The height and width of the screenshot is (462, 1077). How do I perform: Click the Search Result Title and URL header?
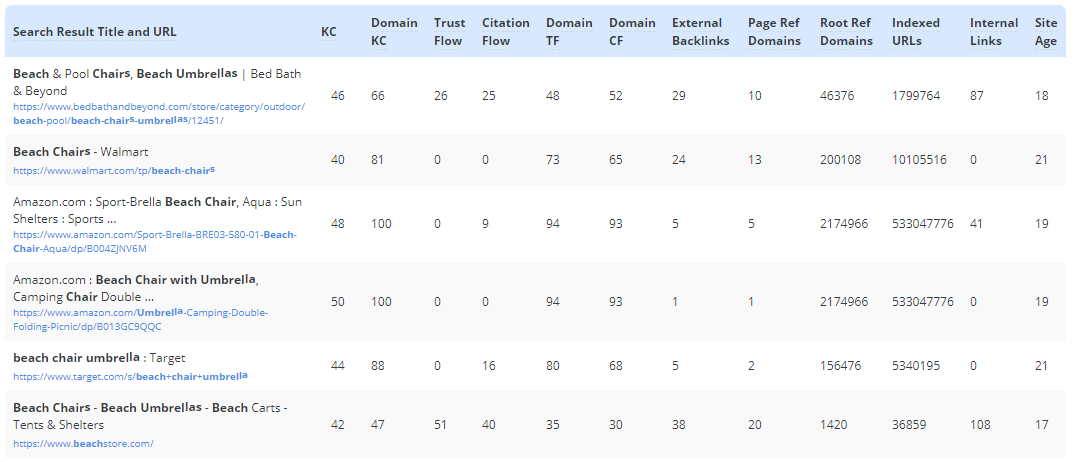(x=95, y=32)
